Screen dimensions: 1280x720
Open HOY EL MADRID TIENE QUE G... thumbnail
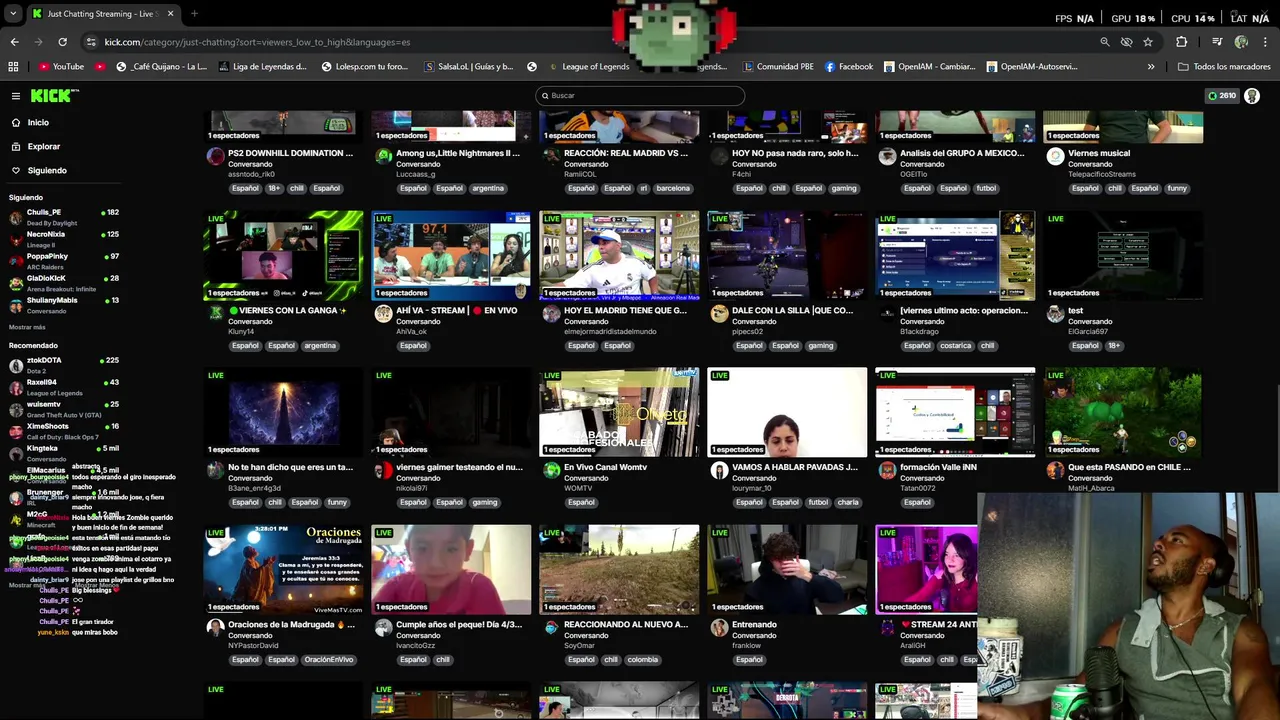[619, 255]
